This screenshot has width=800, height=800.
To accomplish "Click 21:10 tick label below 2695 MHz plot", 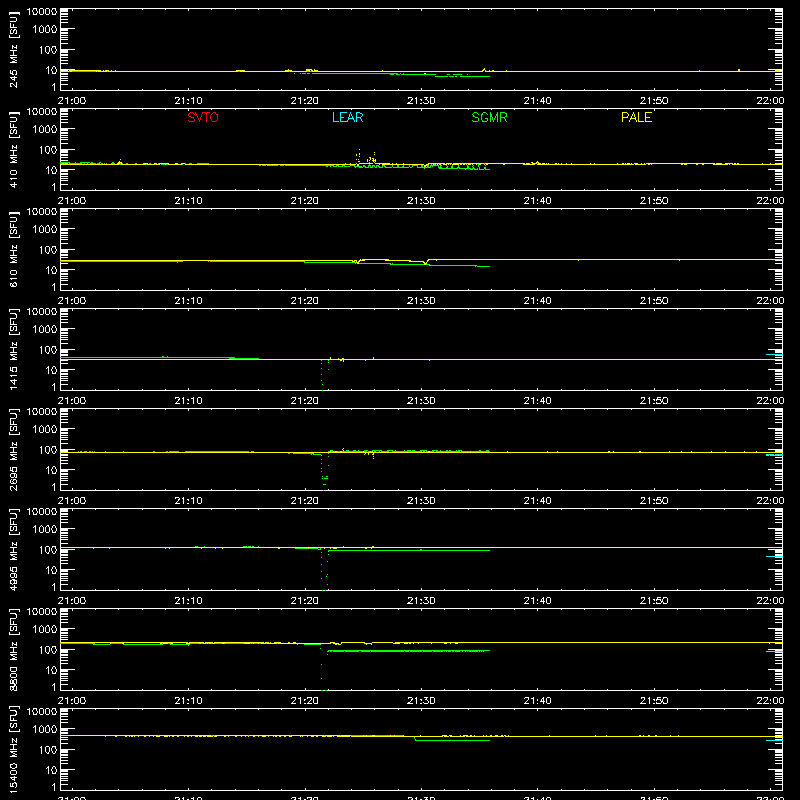I will click(x=188, y=501).
